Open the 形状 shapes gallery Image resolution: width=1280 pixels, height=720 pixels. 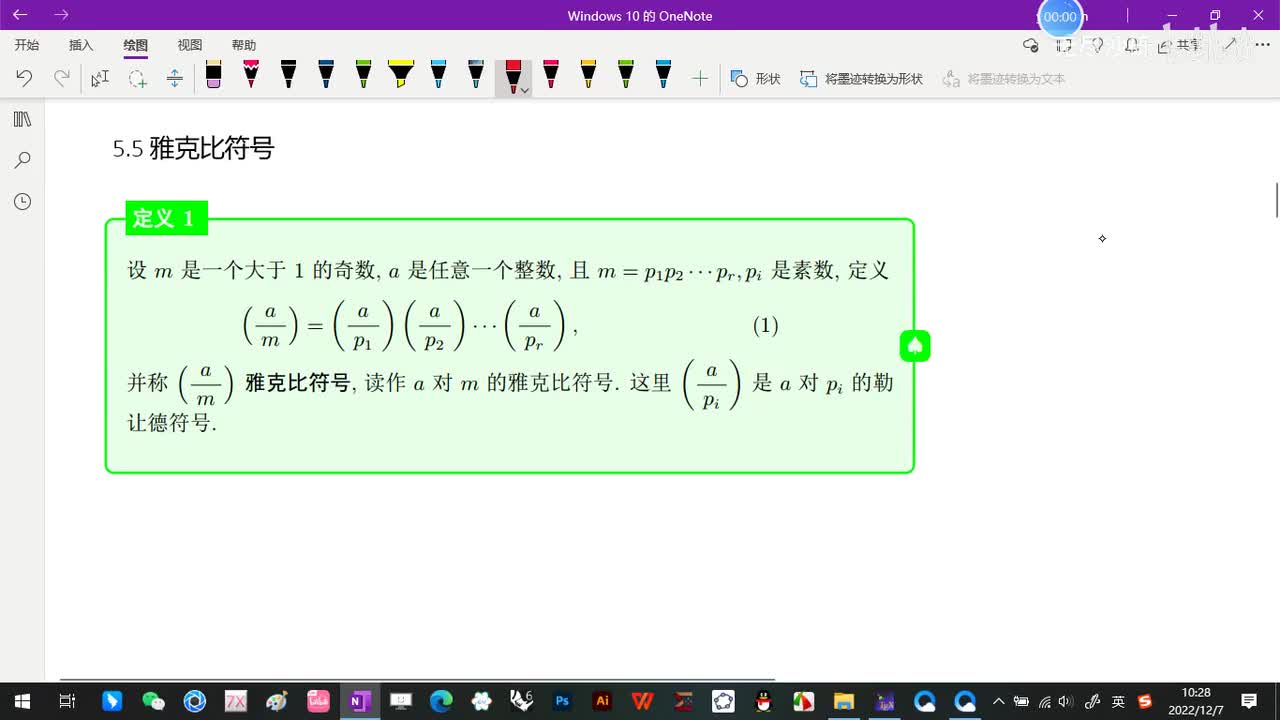coord(756,78)
